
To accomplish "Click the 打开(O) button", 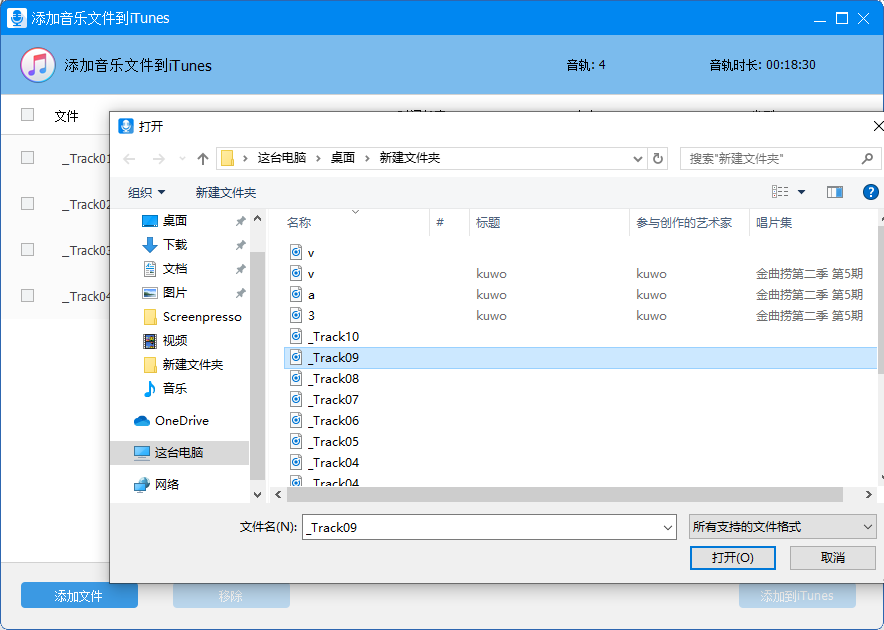I will [732, 558].
